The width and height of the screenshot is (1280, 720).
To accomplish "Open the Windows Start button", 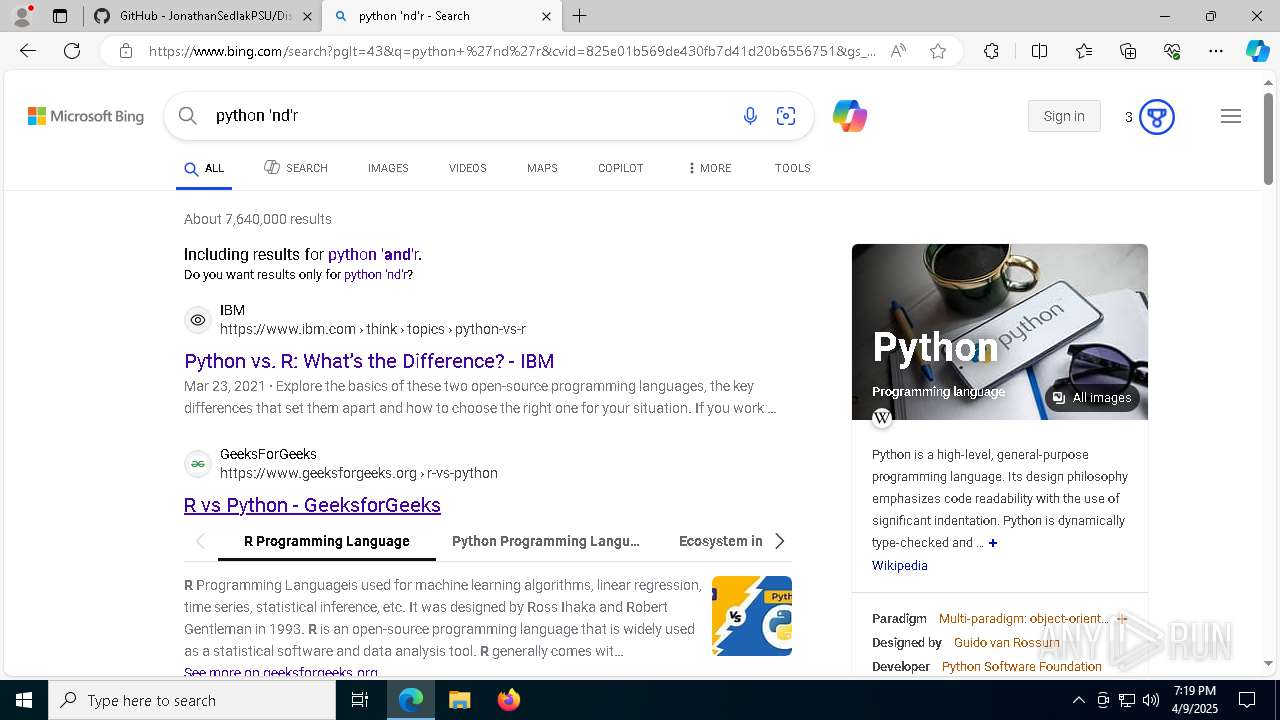I will [x=24, y=700].
